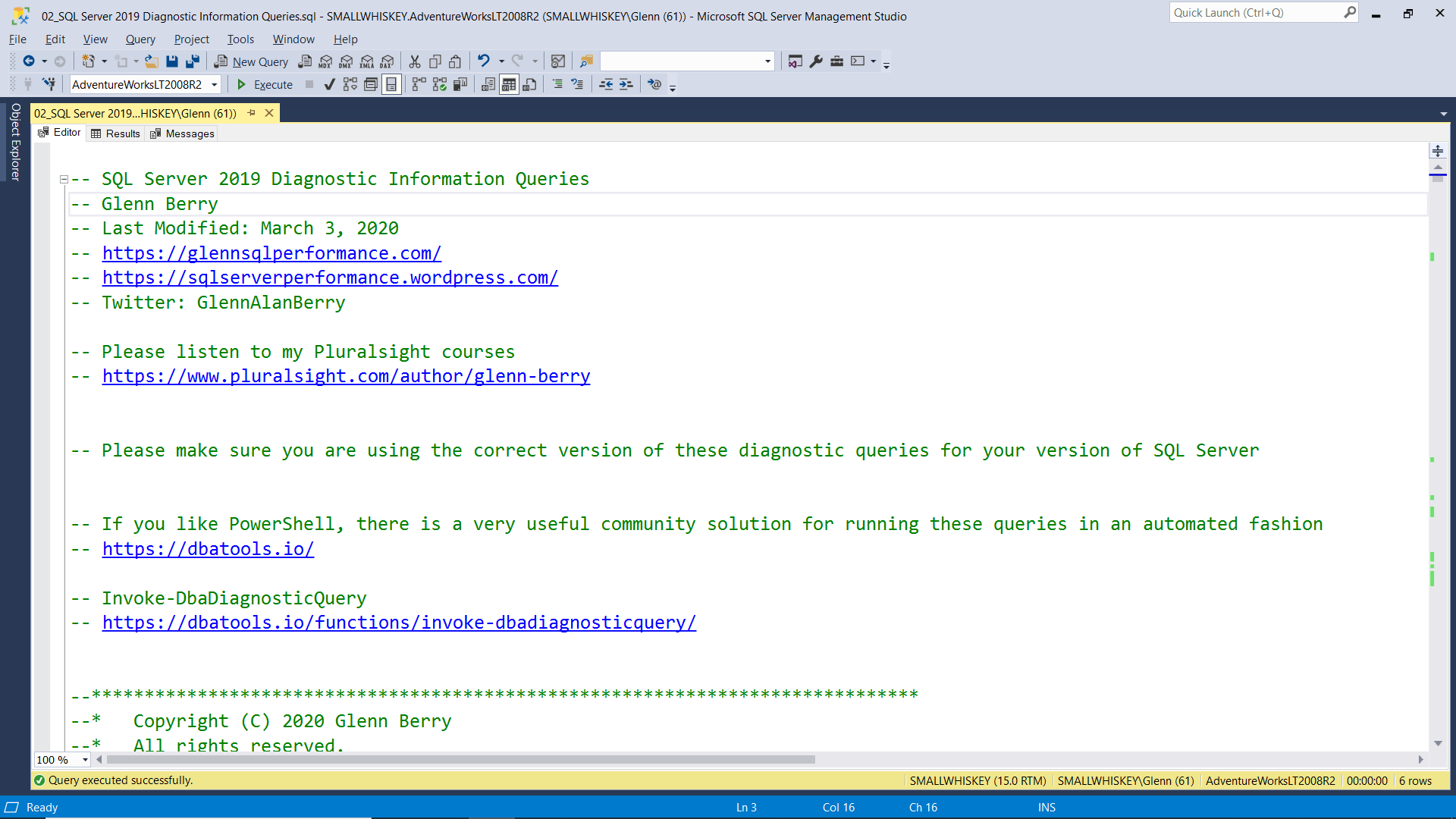The image size is (1456, 819).
Task: Click the Change Connection icon
Action: pyautogui.click(x=49, y=84)
